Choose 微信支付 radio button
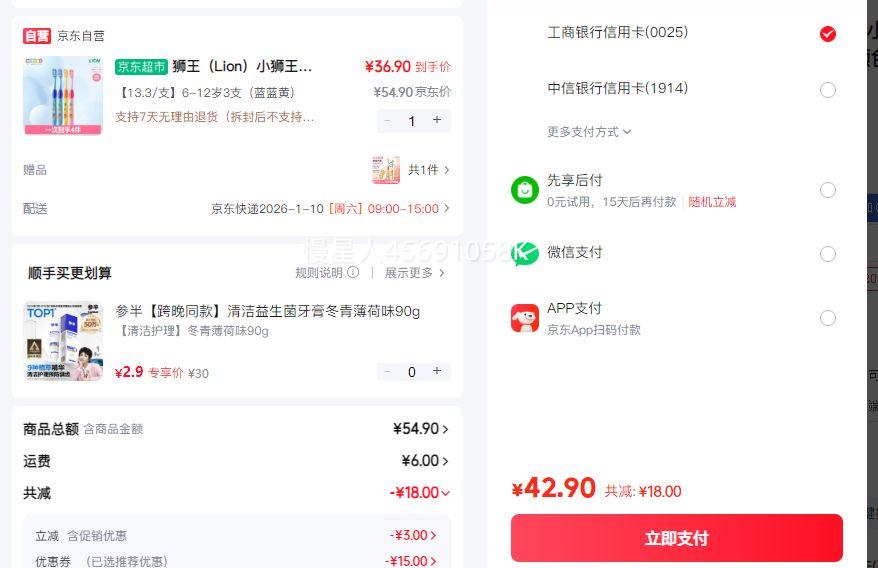878x568 pixels. 828,254
